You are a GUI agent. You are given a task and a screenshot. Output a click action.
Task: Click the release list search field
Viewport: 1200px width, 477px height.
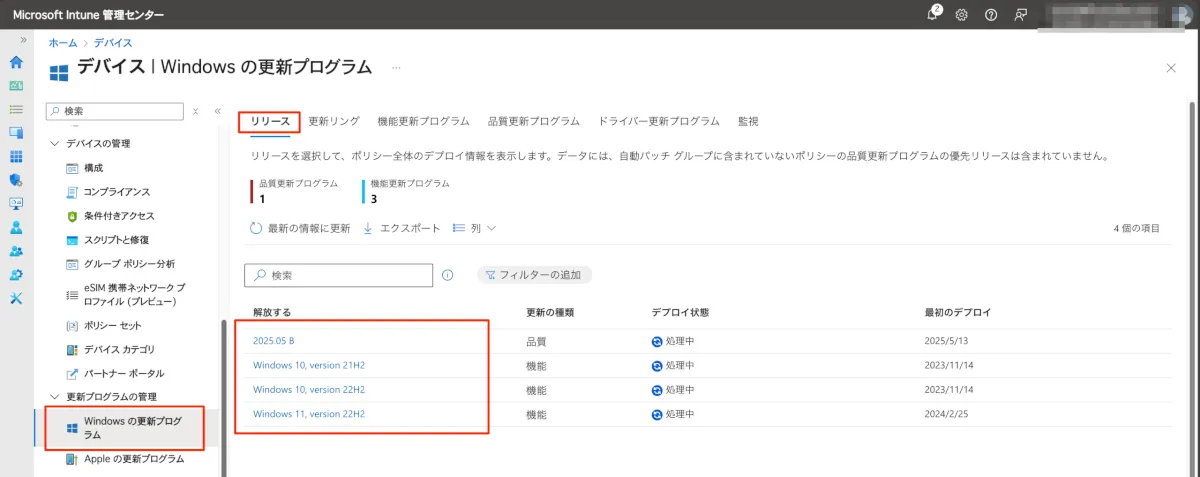click(x=345, y=275)
